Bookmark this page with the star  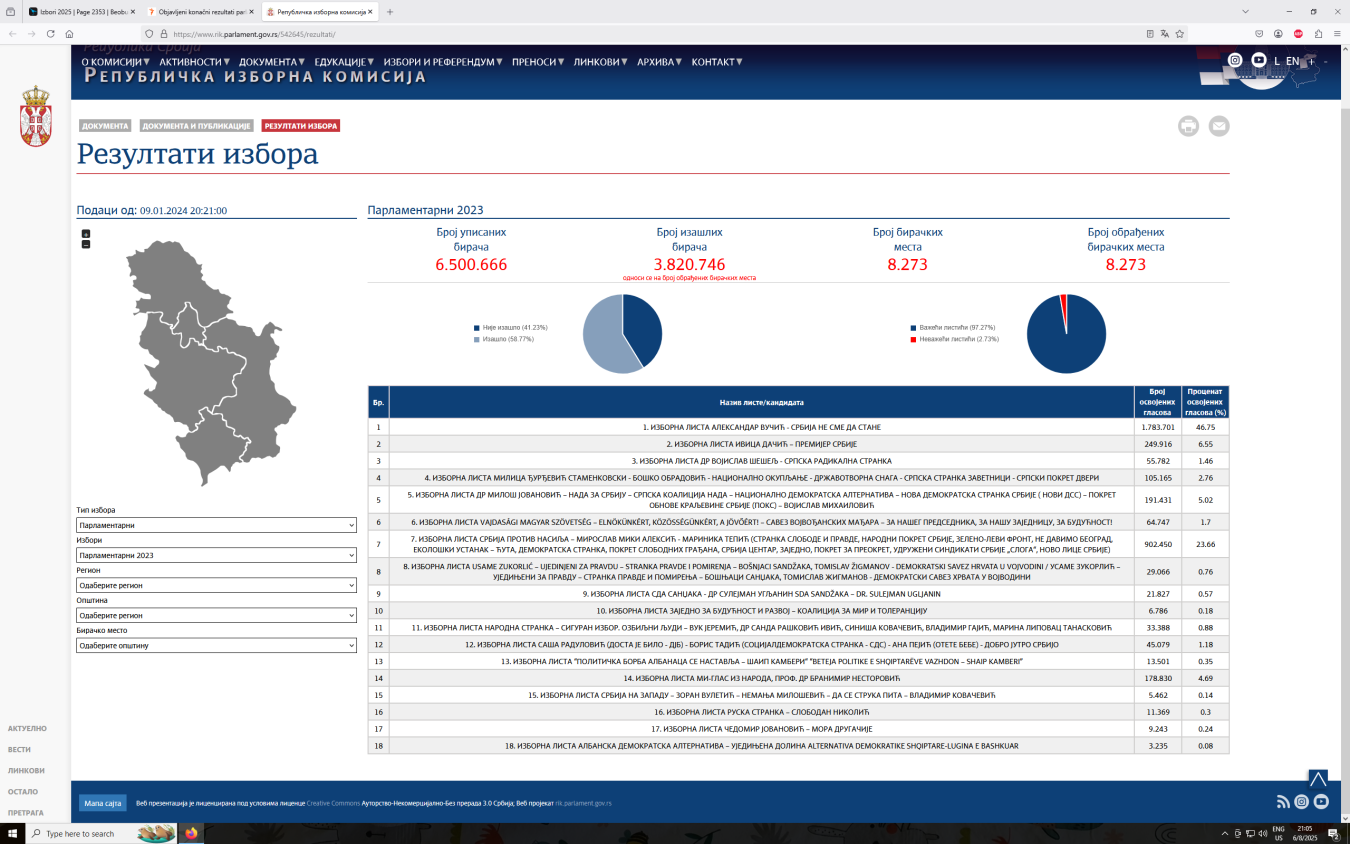[x=1180, y=33]
